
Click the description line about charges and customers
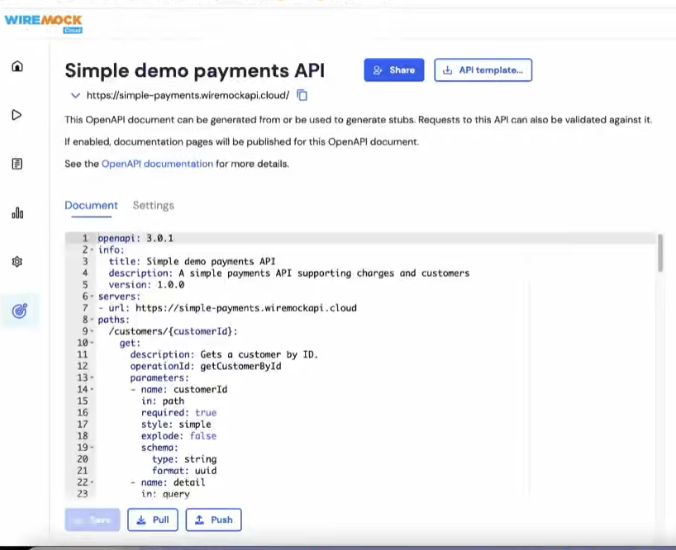[289, 273]
